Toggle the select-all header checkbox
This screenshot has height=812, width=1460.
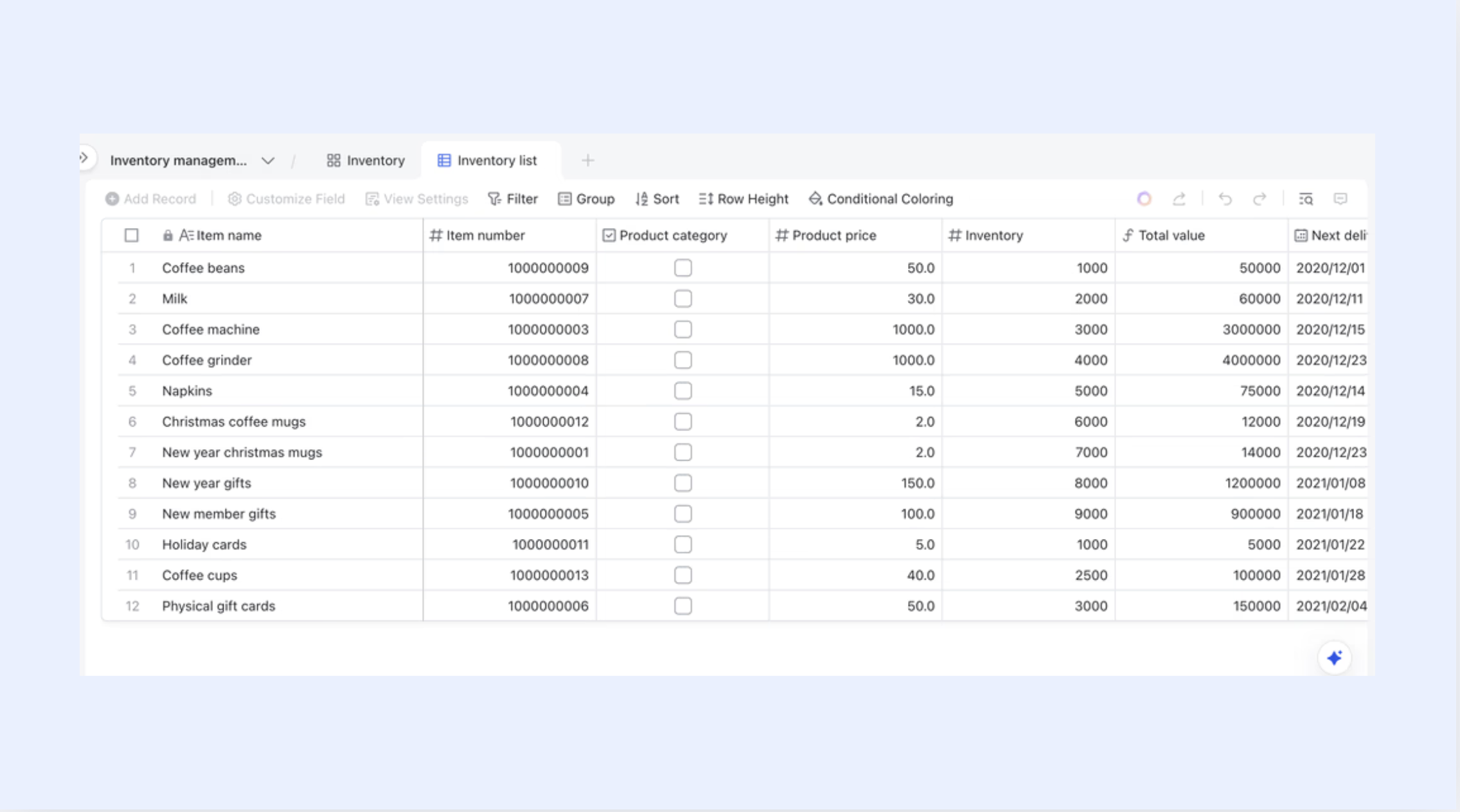coord(131,236)
